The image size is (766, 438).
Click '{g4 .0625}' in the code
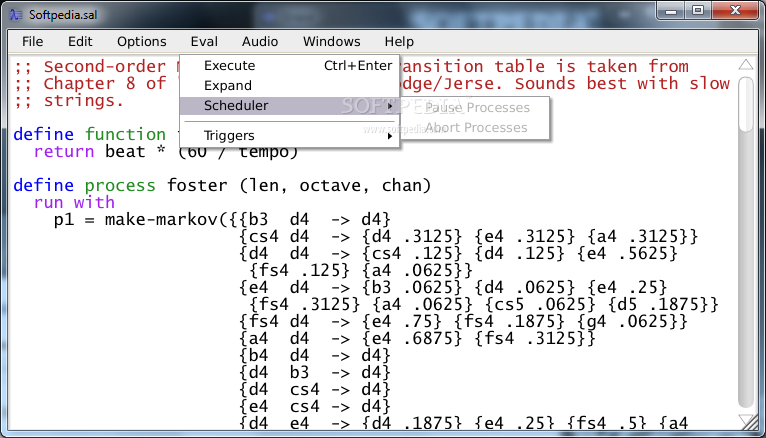(x=627, y=322)
